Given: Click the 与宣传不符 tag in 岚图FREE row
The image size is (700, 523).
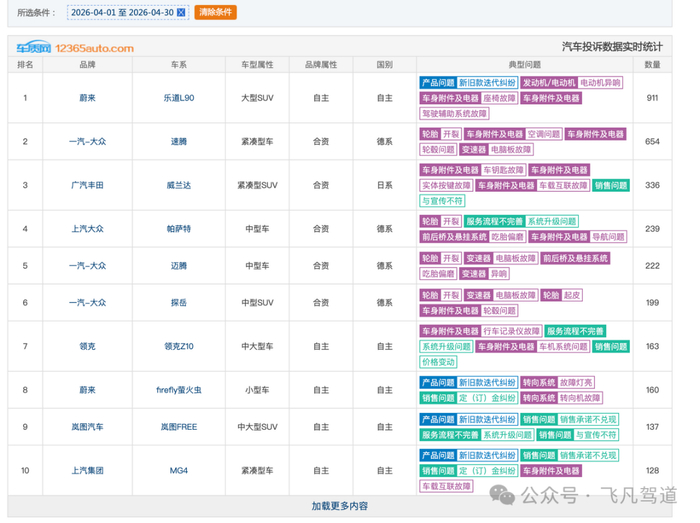Looking at the screenshot, I should 596,435.
